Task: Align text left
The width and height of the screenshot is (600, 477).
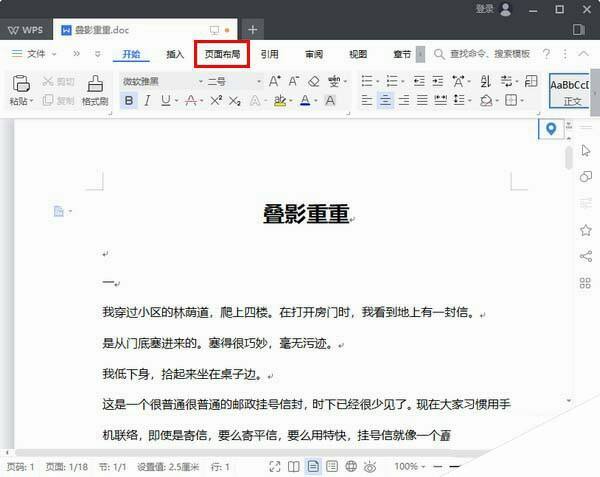Action: pos(367,101)
